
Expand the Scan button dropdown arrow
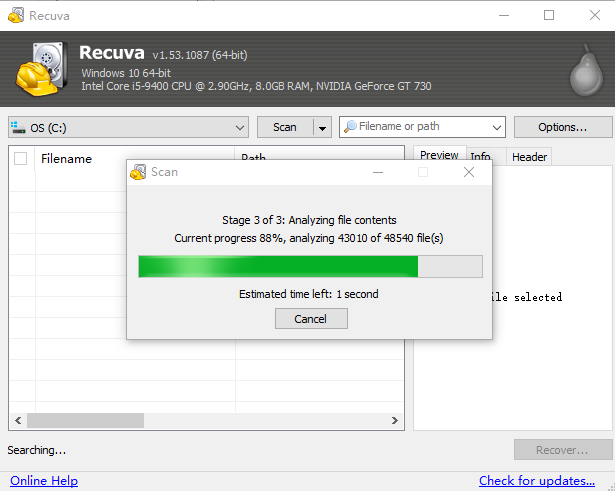[x=321, y=127]
